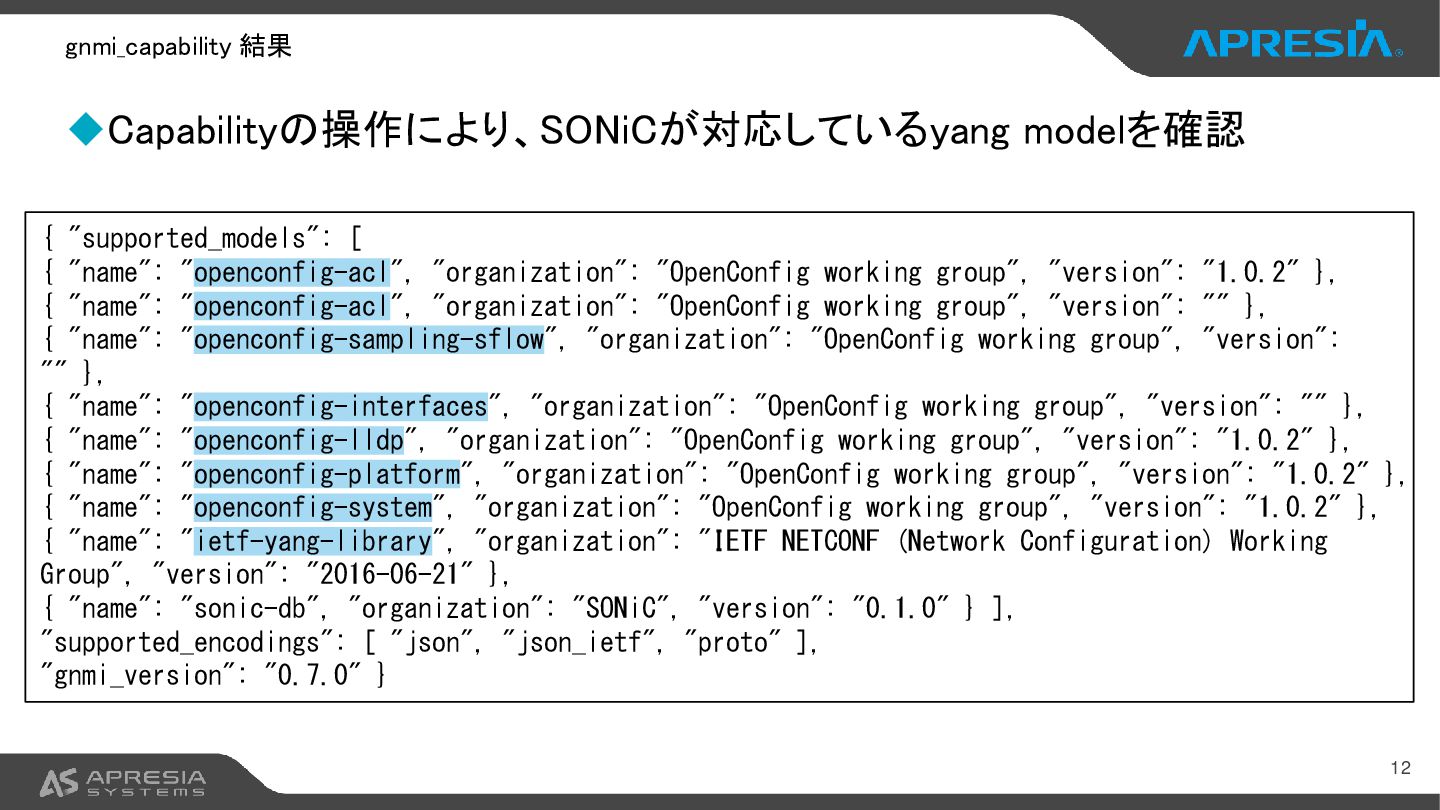Click the "SONiC" organization value
The height and width of the screenshot is (810, 1440).
[620, 608]
